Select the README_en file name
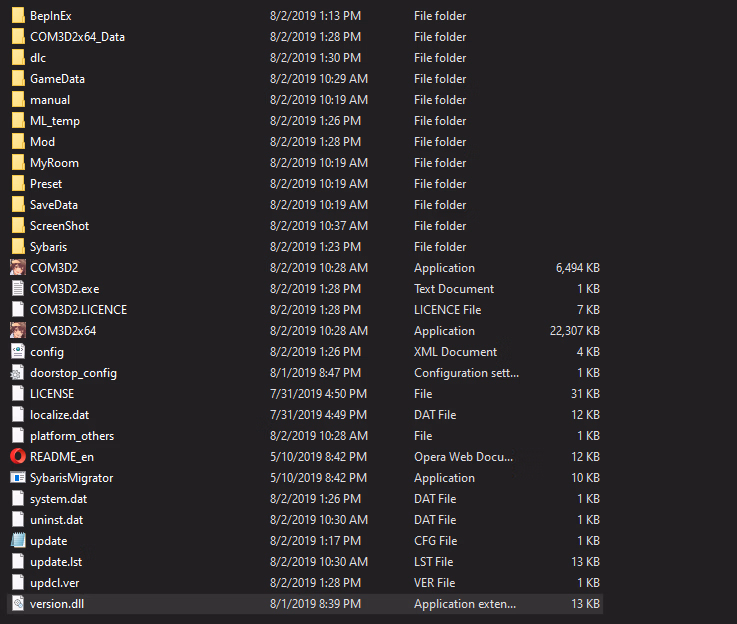 coord(62,457)
